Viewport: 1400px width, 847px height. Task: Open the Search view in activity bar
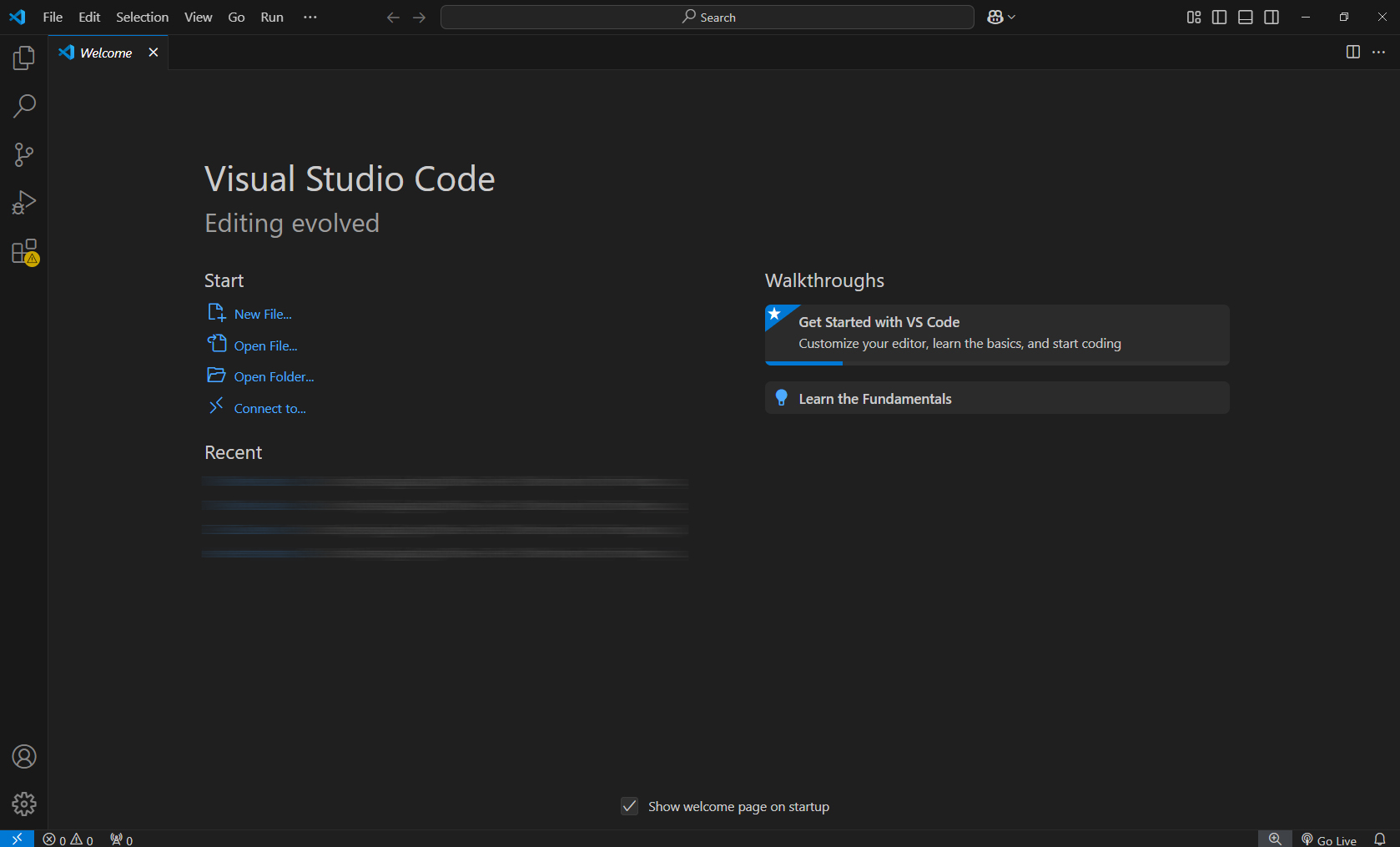[x=24, y=106]
